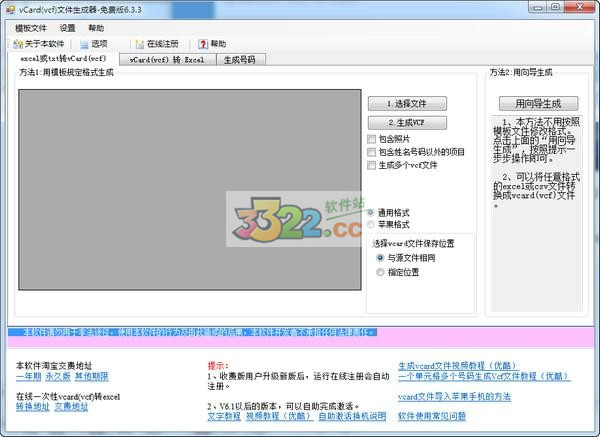This screenshot has height=437, width=600.
Task: Open the 转换地址 link
Action: [33, 407]
